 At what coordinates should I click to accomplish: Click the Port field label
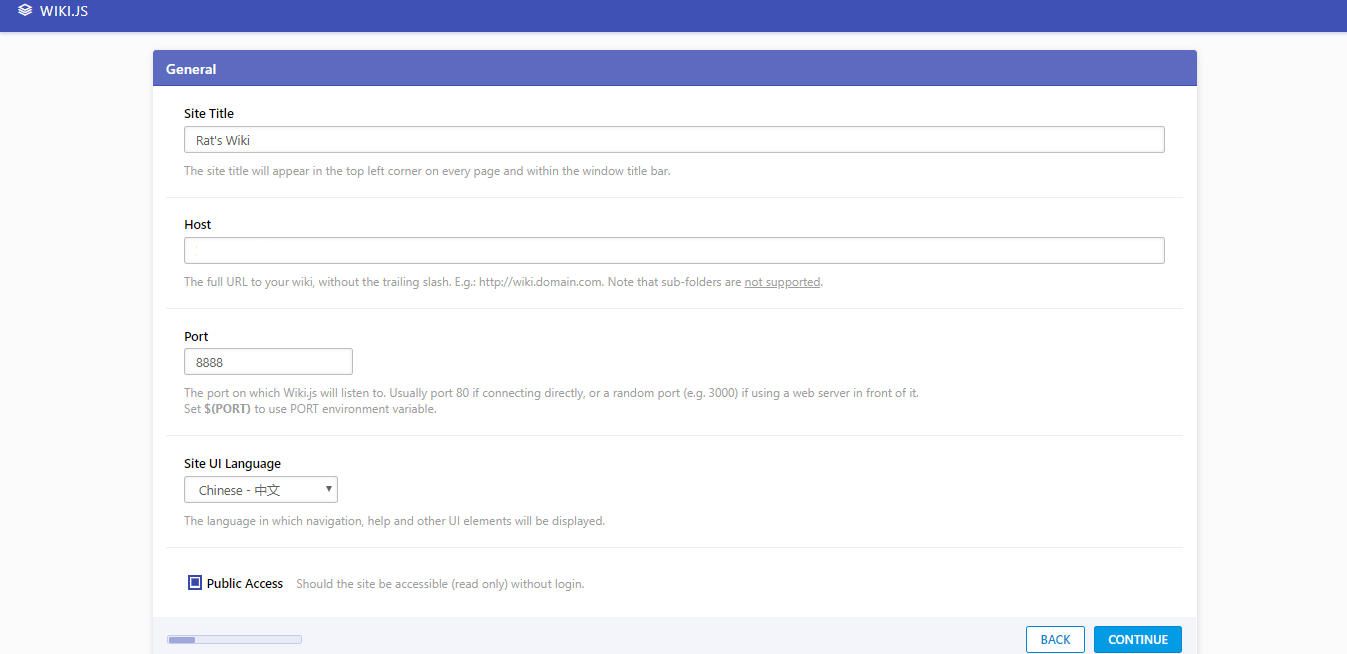pyautogui.click(x=196, y=337)
